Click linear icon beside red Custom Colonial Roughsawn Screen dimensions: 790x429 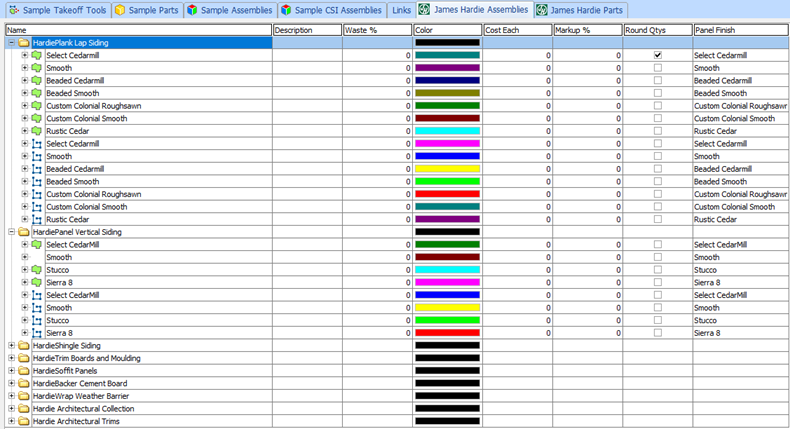(37, 194)
